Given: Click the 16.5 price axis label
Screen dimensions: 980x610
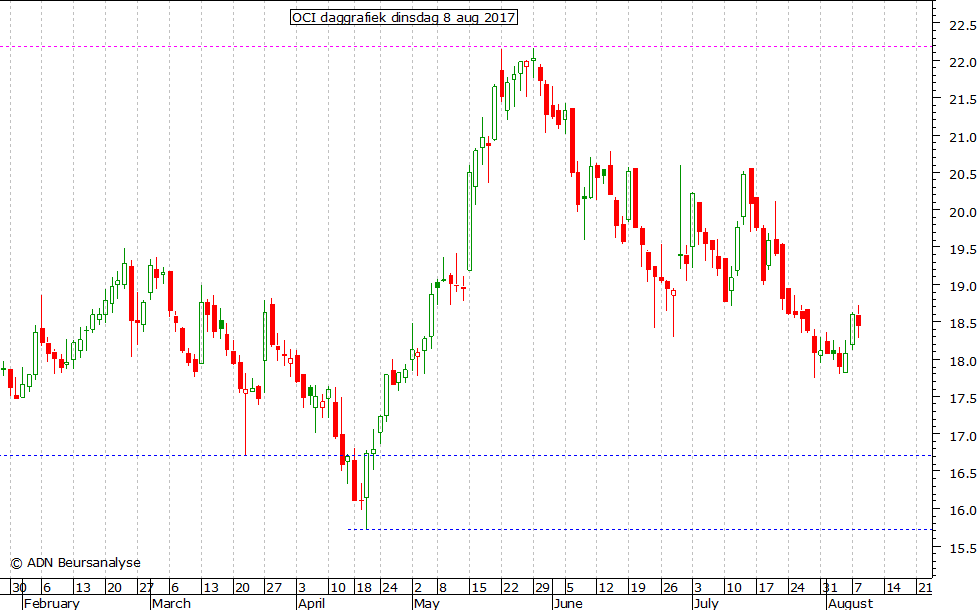Looking at the screenshot, I should coord(962,474).
